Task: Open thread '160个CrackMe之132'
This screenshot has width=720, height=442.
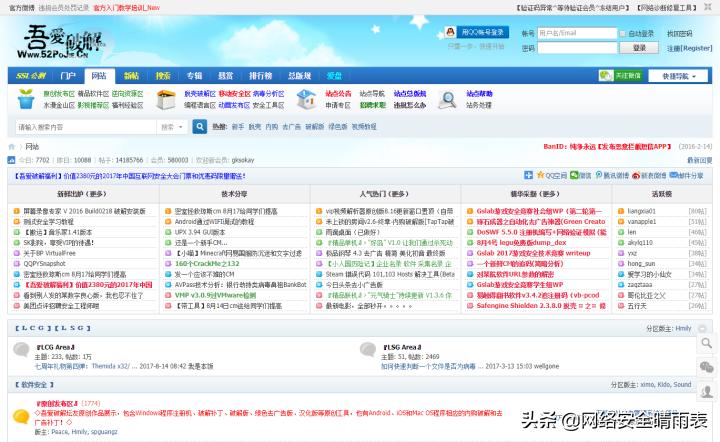Action: [207, 264]
